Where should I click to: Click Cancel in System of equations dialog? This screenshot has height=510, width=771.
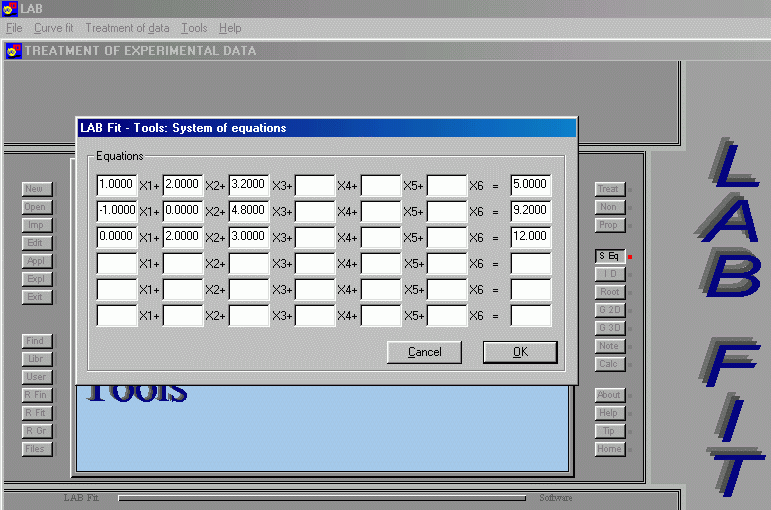[424, 352]
